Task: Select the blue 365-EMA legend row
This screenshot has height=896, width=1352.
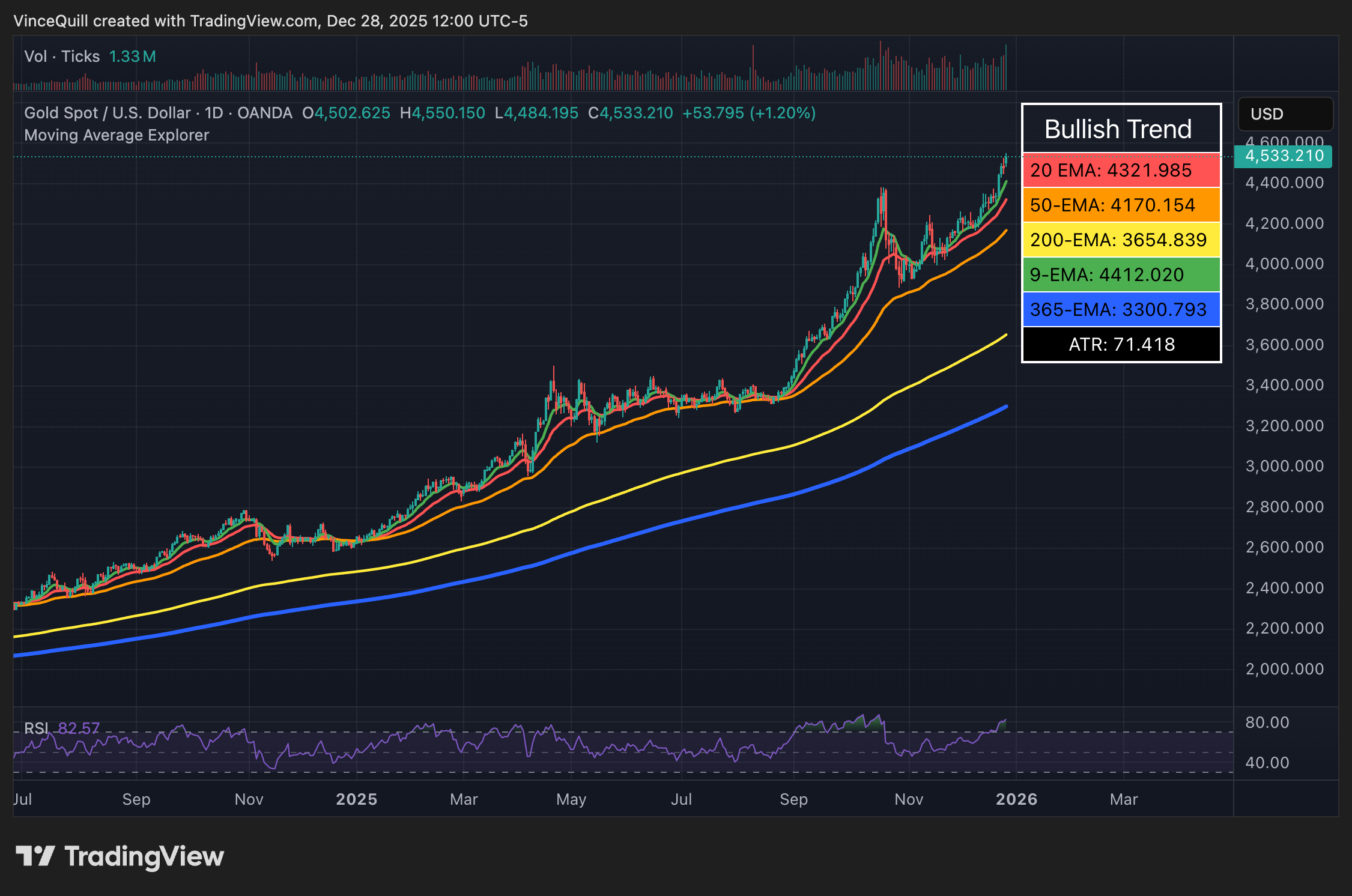Action: [1121, 309]
